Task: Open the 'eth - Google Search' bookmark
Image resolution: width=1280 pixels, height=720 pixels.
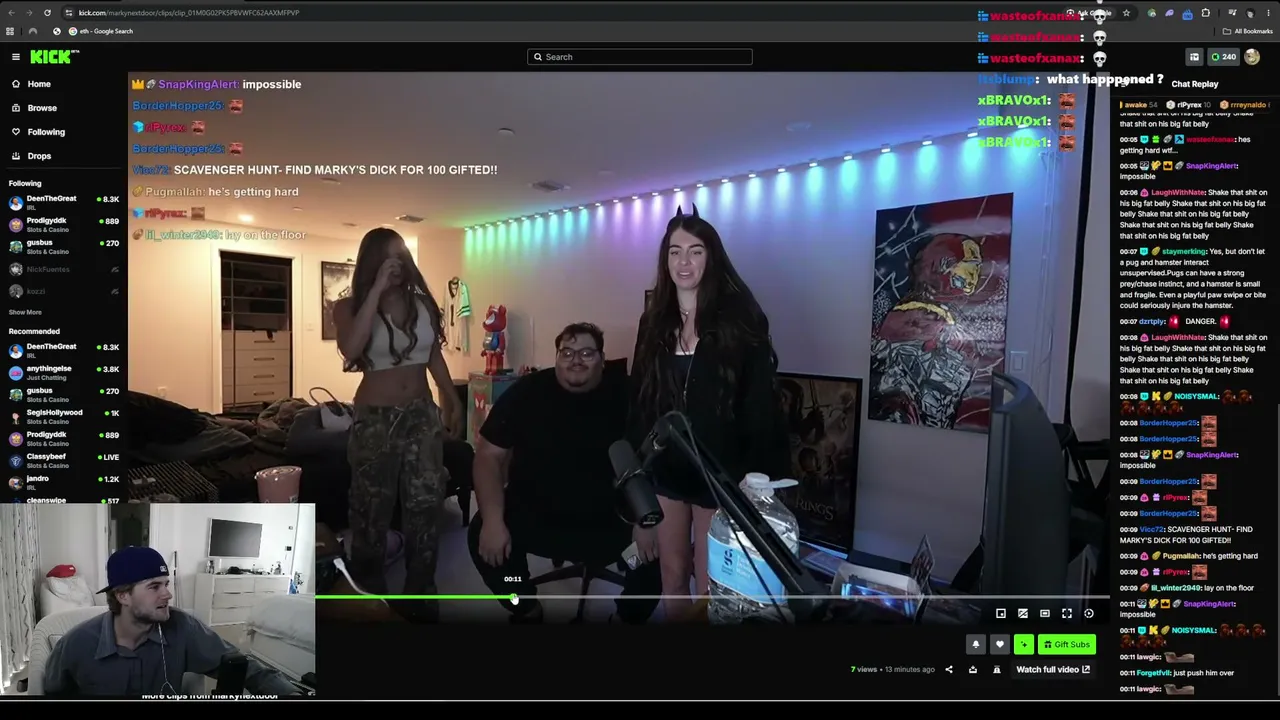Action: click(100, 31)
